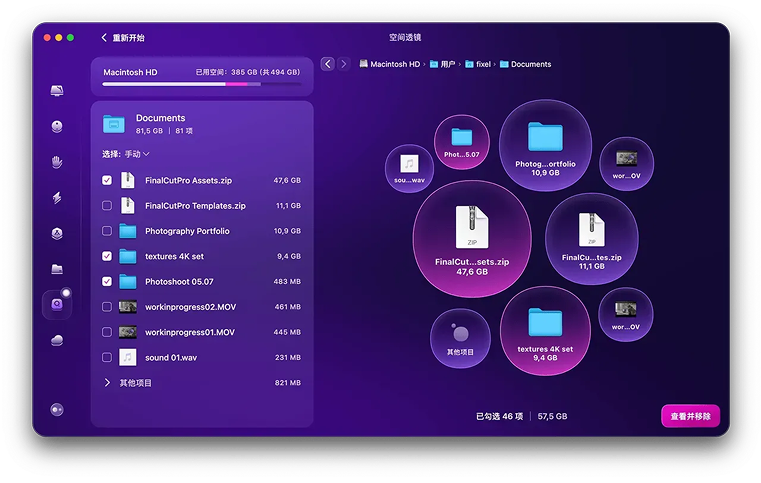Click workinprogress01.MOV thumbnail in list
Screen dimensions: 761x483
(x=128, y=332)
